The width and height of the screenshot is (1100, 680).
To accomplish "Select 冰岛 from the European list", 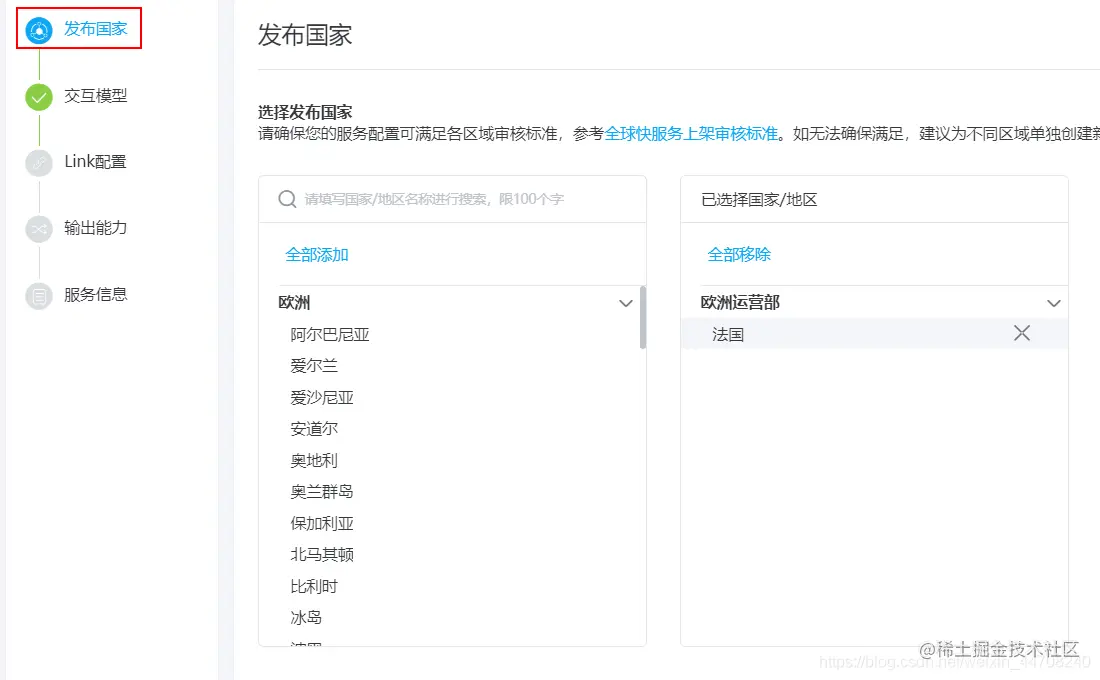I will tap(305, 617).
